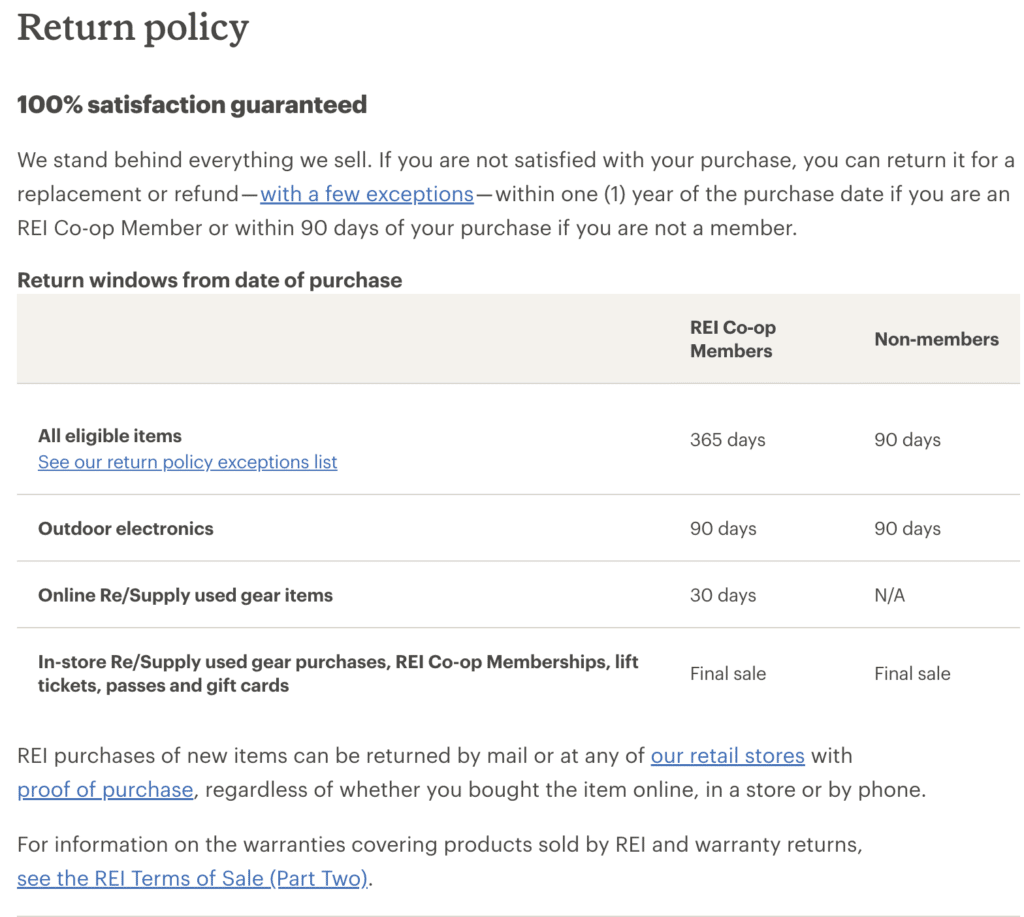Click the "Final sale" cell under REI Co-op Members

(728, 673)
